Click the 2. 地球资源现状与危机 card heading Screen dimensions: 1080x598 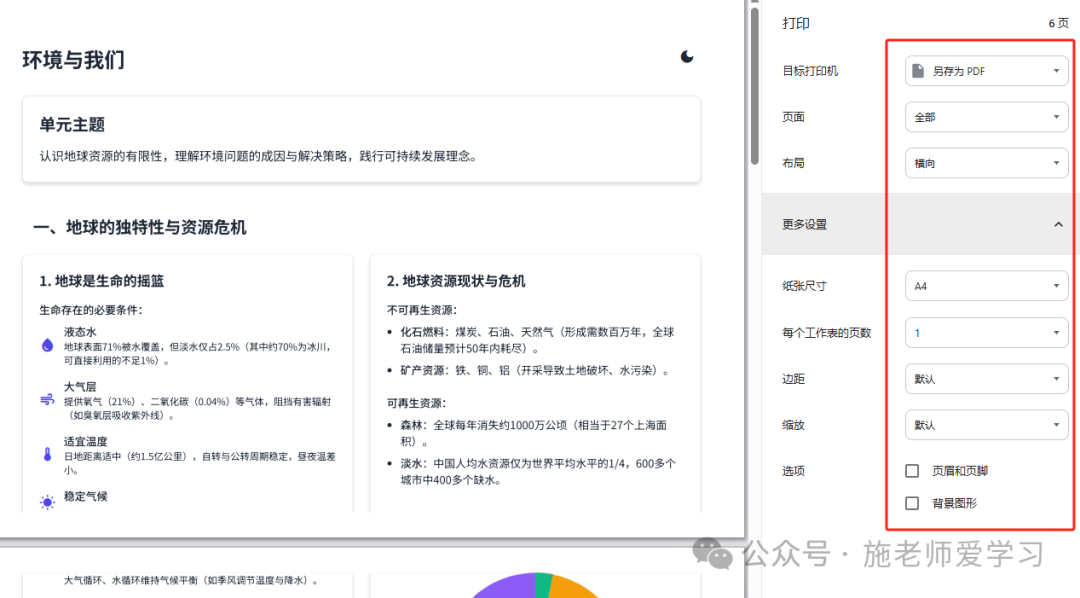456,281
